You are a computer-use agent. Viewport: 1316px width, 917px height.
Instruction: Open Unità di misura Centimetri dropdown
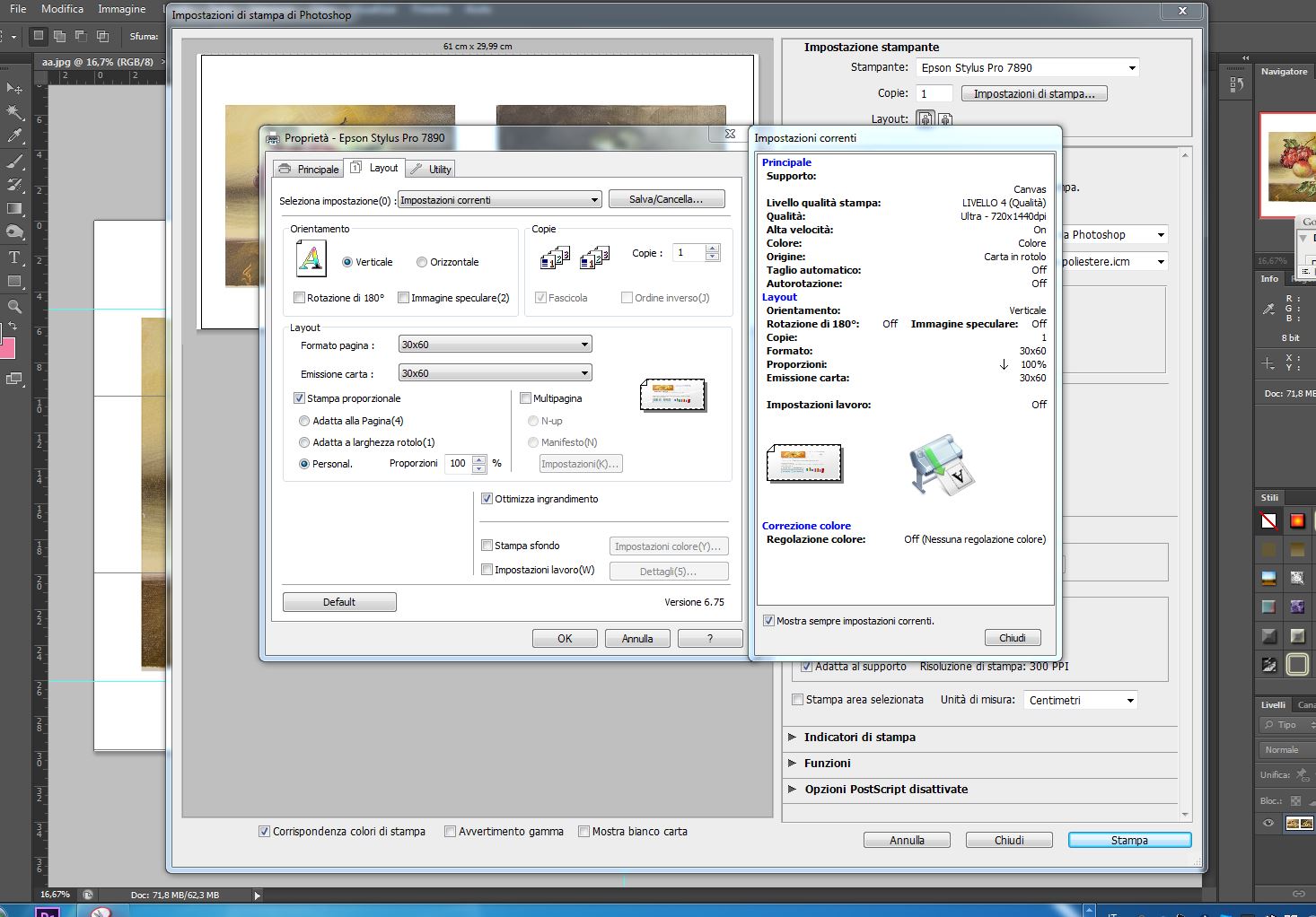coord(1081,700)
